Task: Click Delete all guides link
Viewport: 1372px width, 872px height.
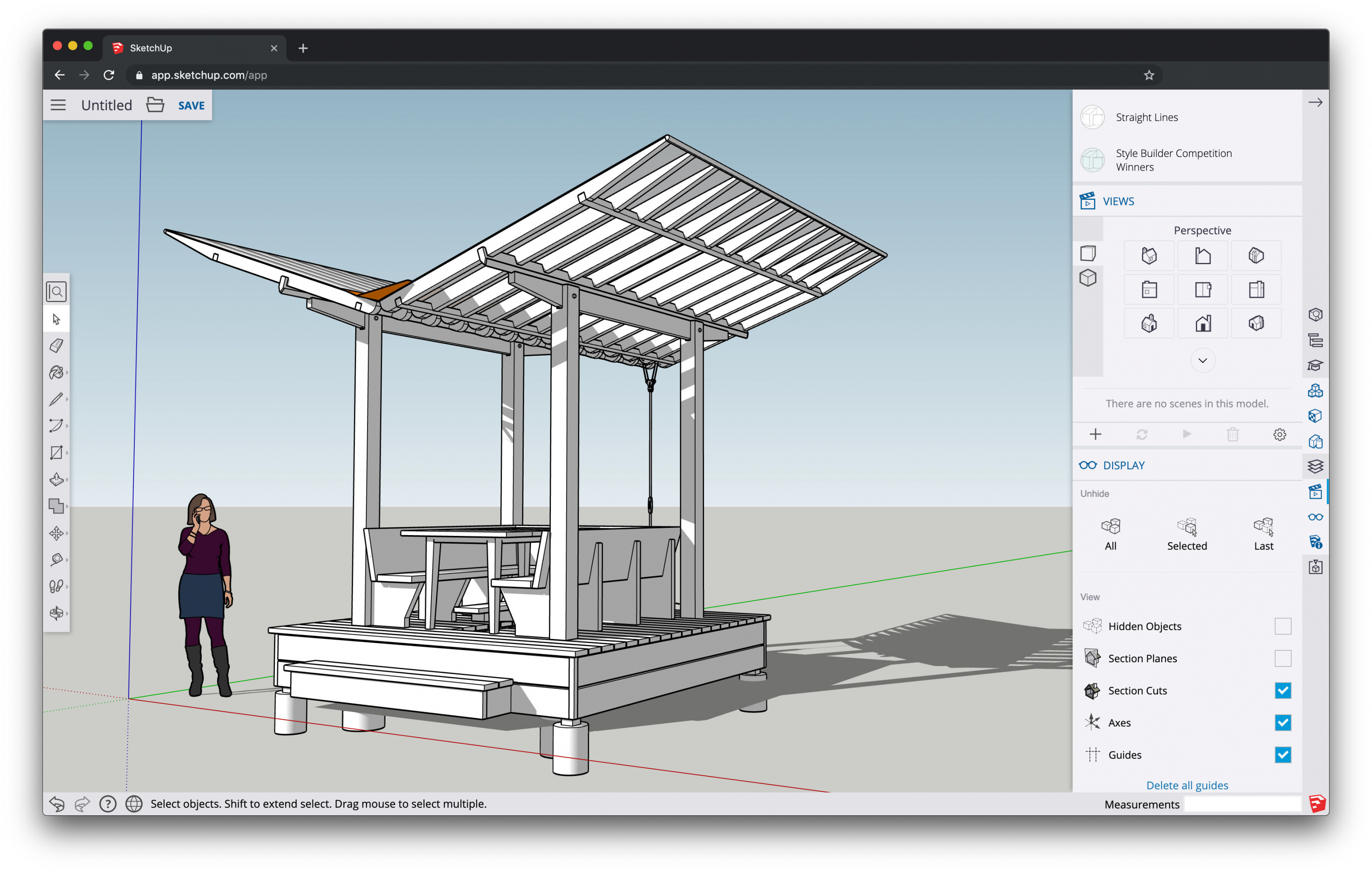Action: coord(1189,785)
